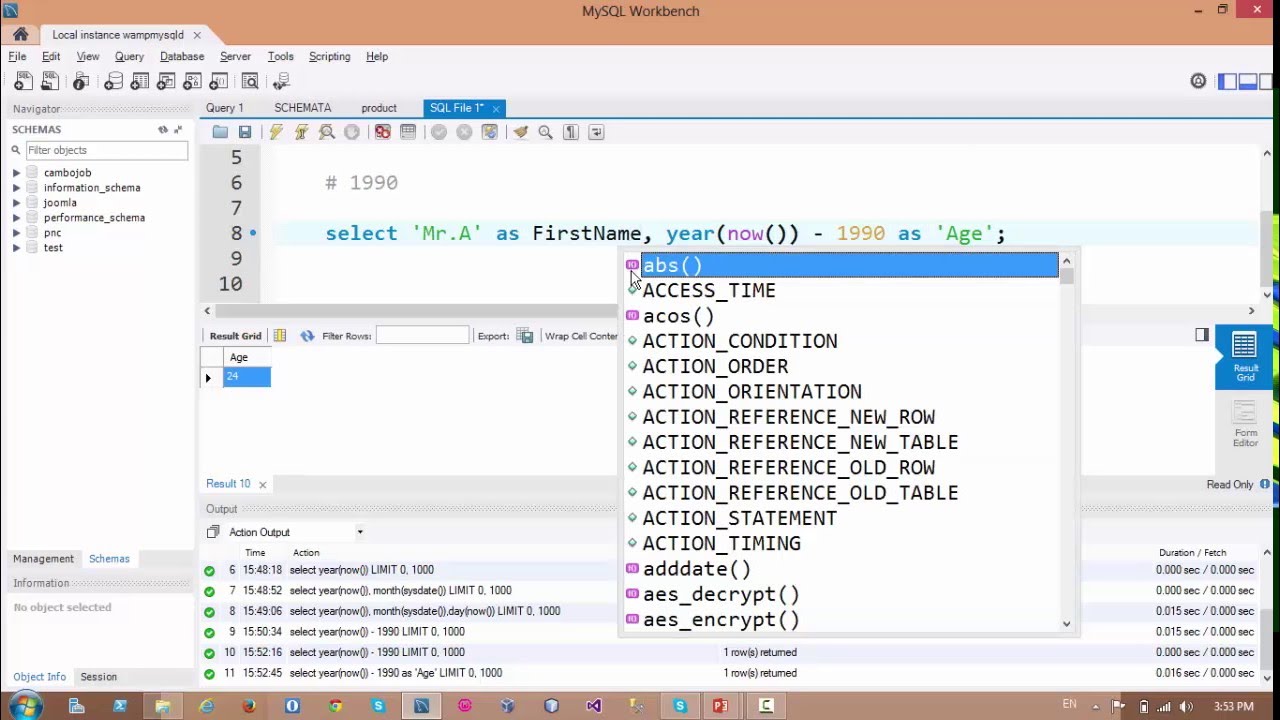The width and height of the screenshot is (1280, 720).
Task: Create a new SQL tab
Action: click(22, 81)
